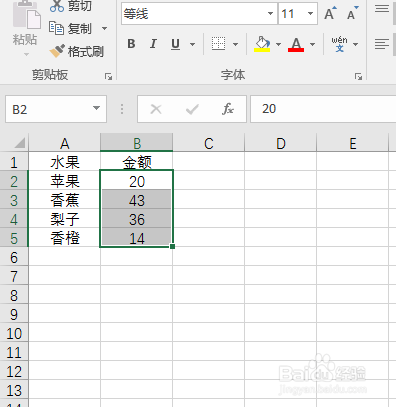Click the Copy (复制) button
The image size is (396, 407).
point(70,28)
